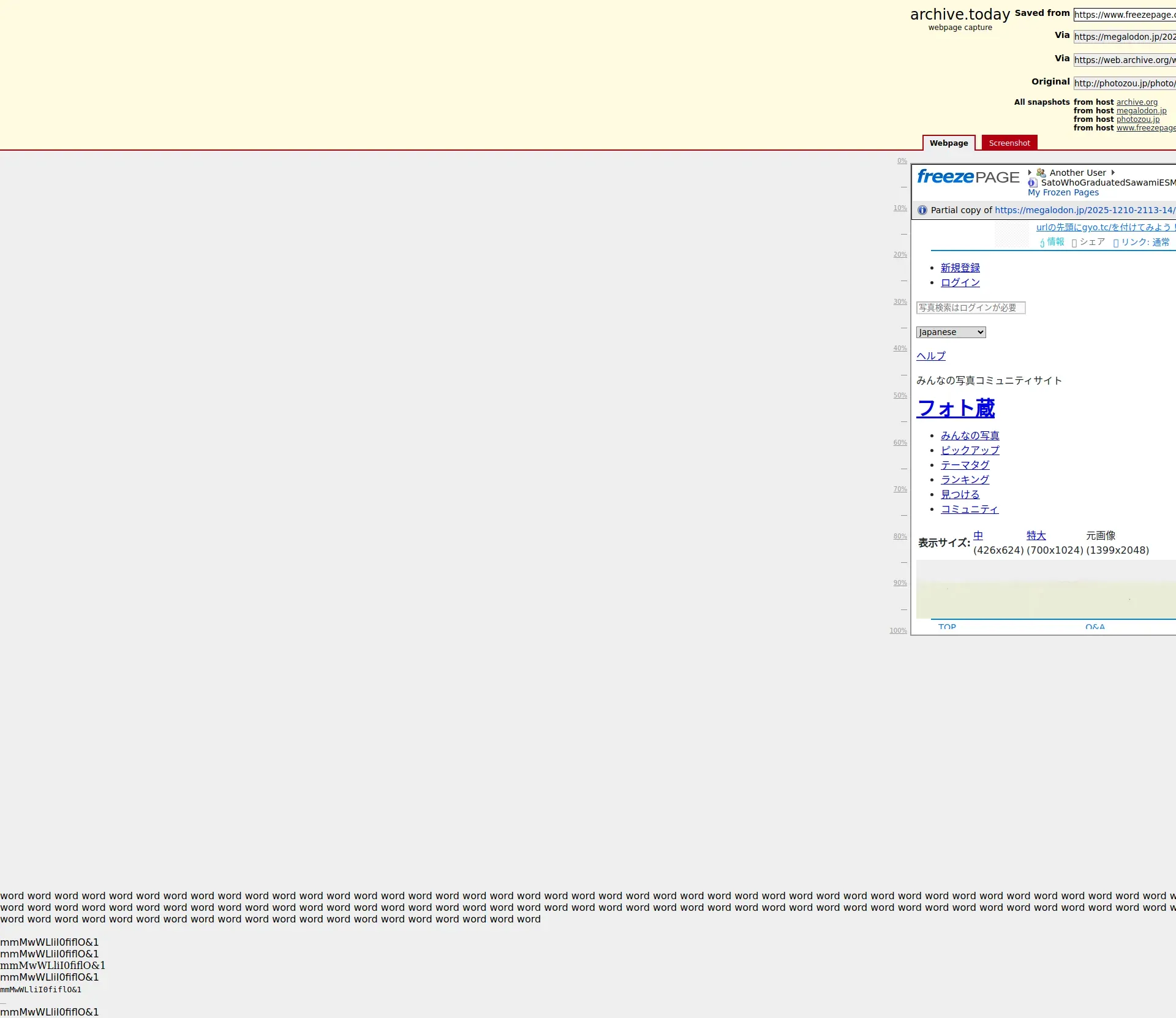Jump to the 50% scroll marker
The image size is (1176, 1018).
(x=900, y=396)
